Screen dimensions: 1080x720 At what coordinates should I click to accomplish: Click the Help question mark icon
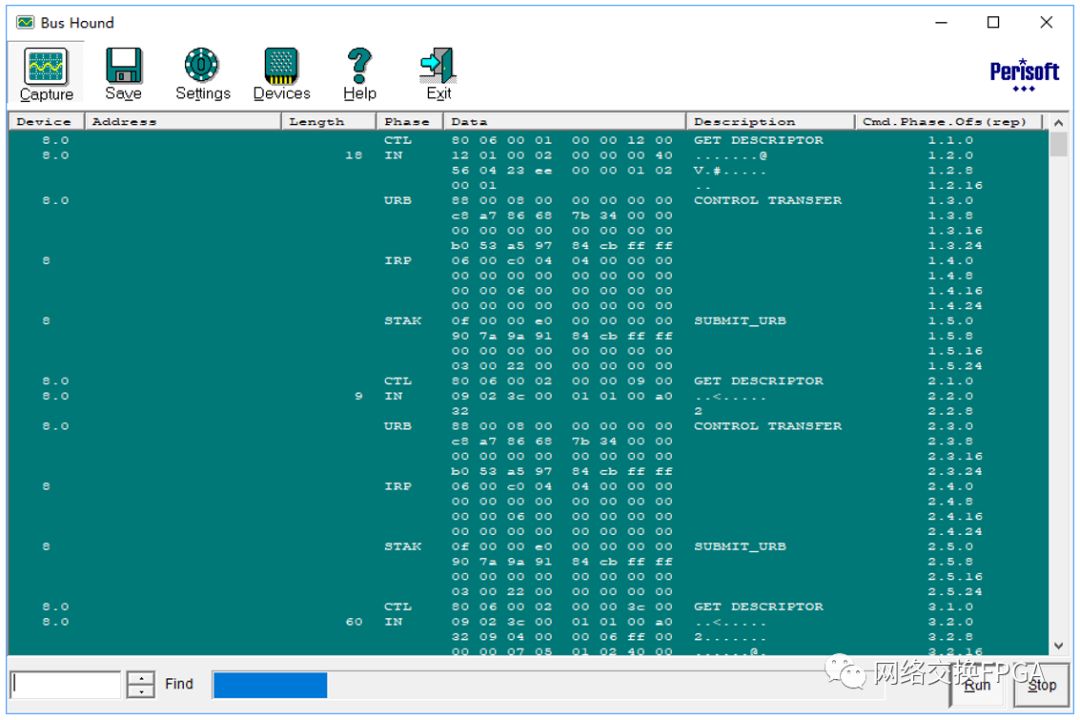point(360,65)
